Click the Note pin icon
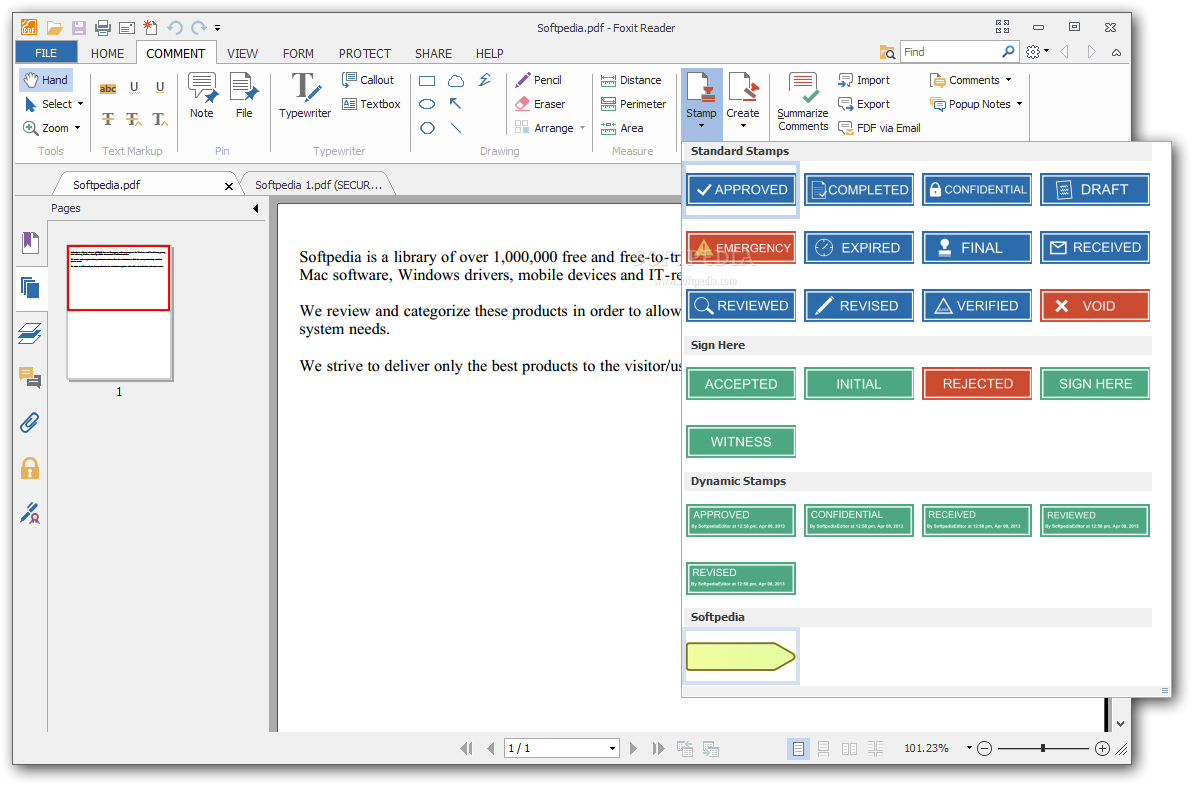 click(202, 96)
